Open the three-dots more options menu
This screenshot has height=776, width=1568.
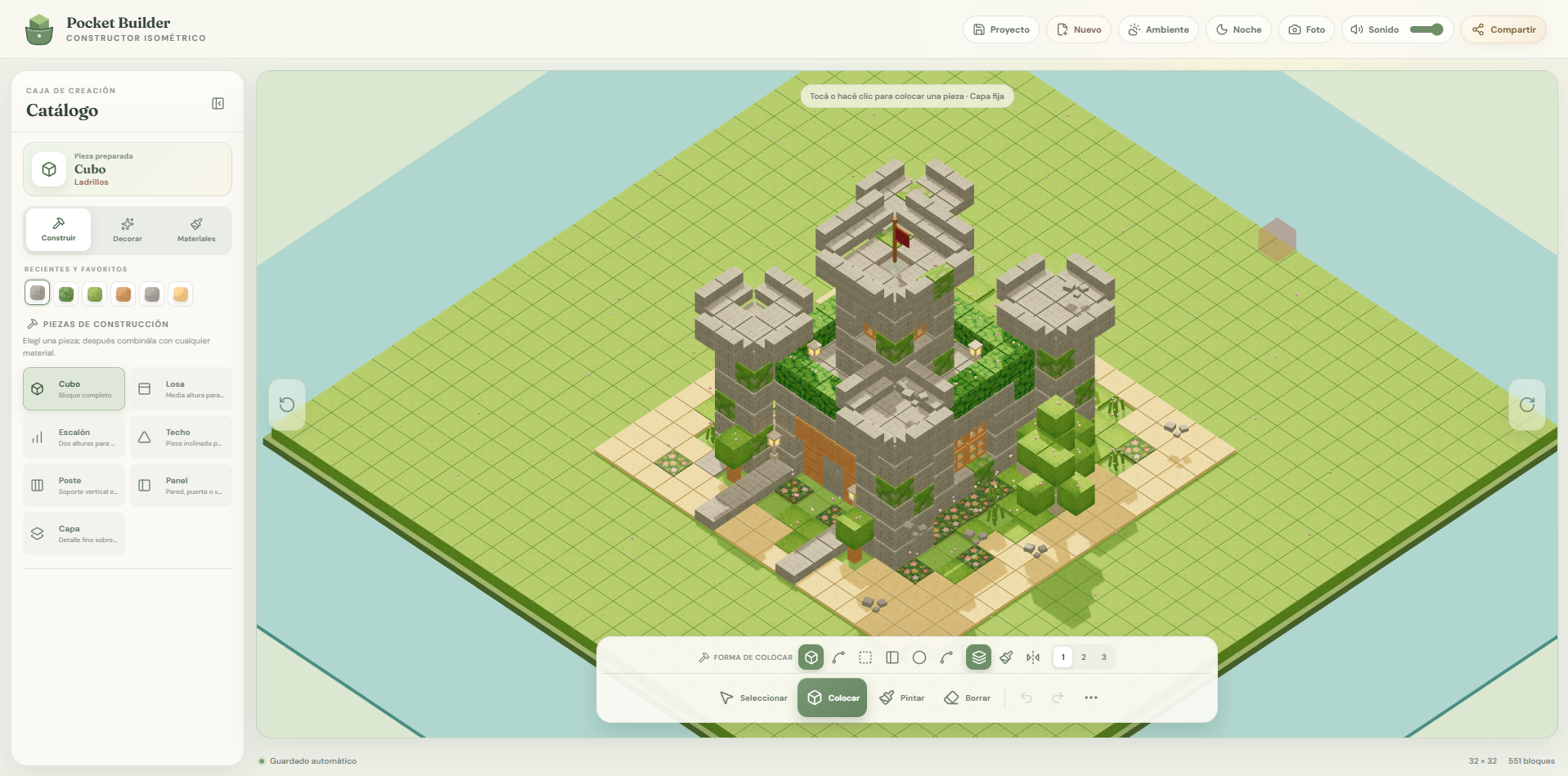pos(1091,698)
